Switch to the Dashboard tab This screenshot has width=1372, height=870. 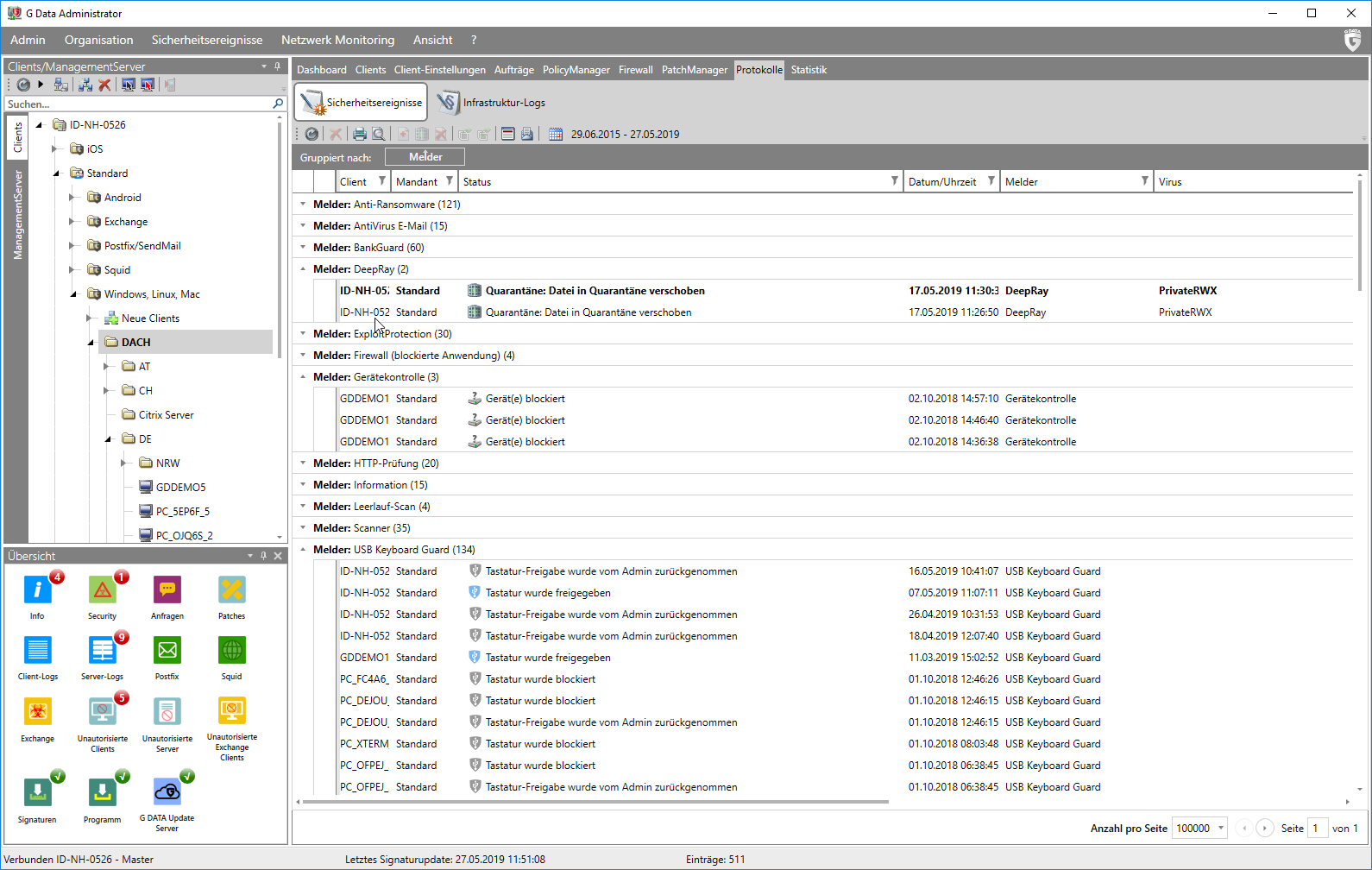[322, 70]
